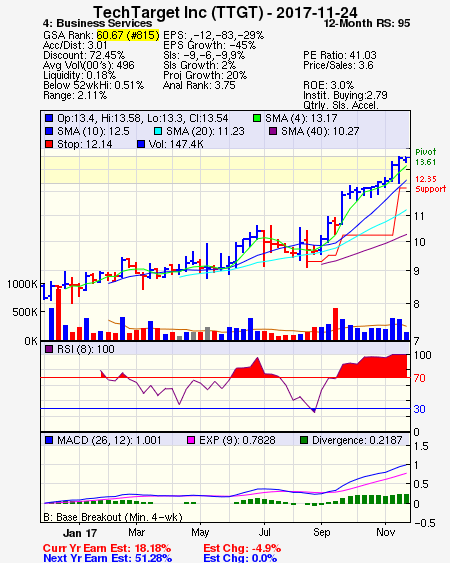This screenshot has height=563, width=450.
Task: Click the Stop: 12.14 legend text
Action: tap(85, 144)
